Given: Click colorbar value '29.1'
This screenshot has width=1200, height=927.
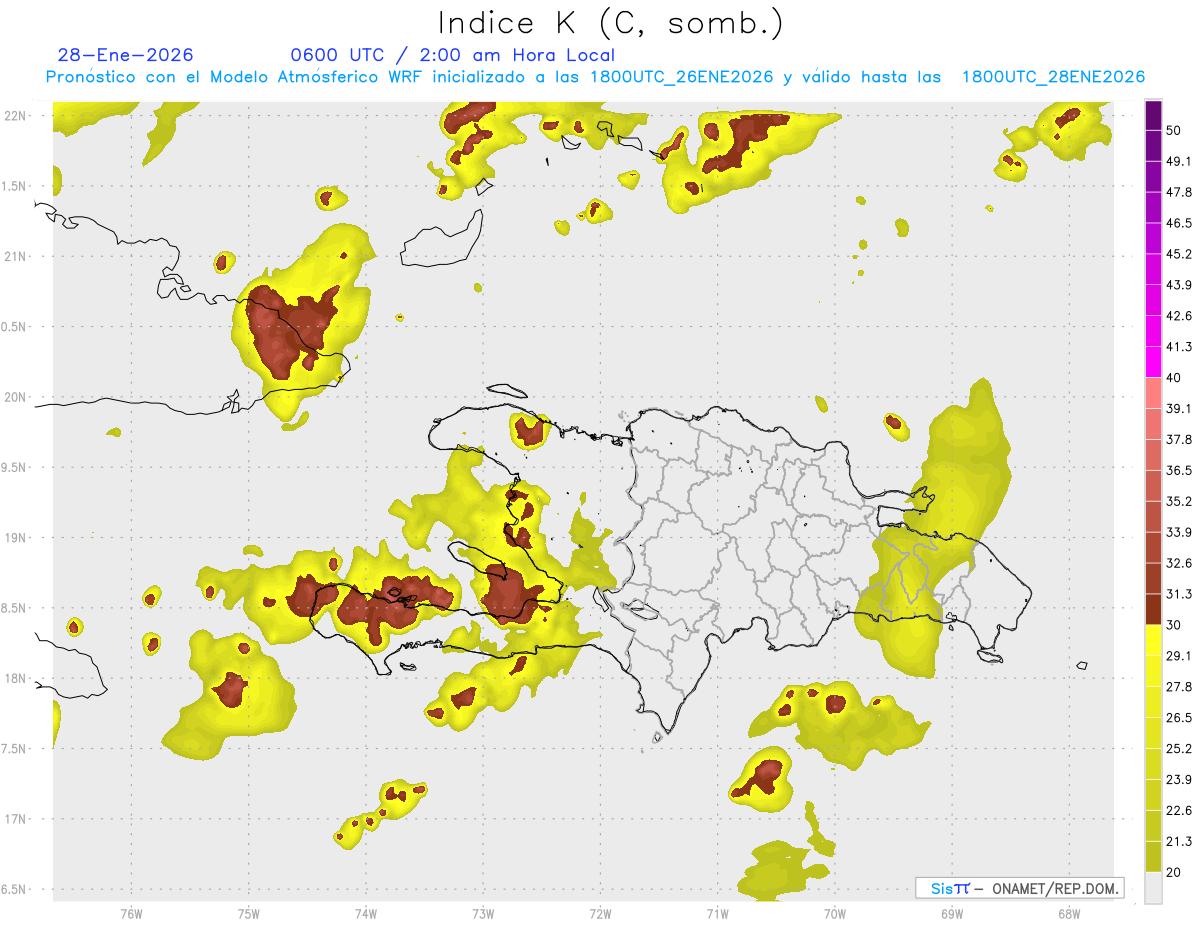Looking at the screenshot, I should pyautogui.click(x=1179, y=656).
